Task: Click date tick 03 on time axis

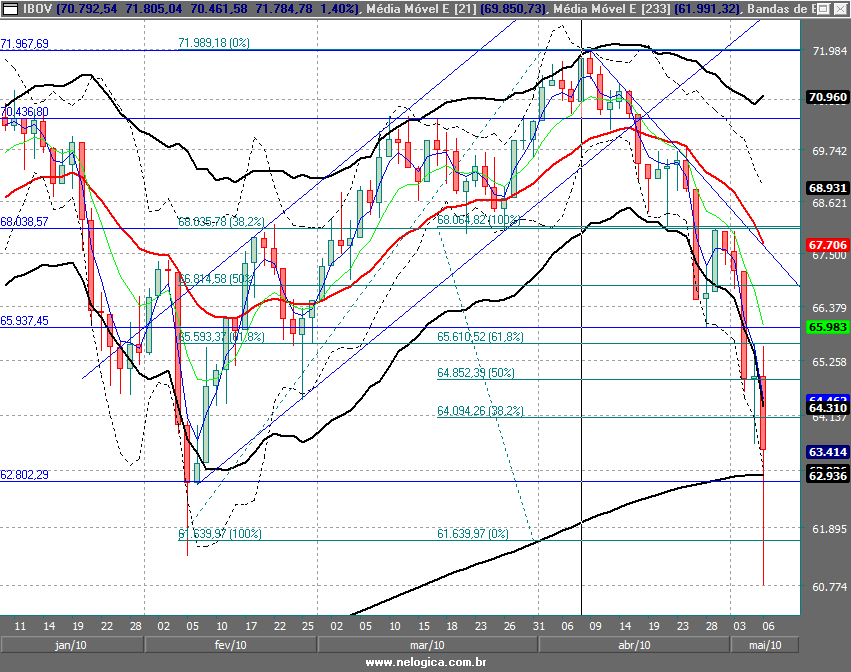Action: click(740, 626)
